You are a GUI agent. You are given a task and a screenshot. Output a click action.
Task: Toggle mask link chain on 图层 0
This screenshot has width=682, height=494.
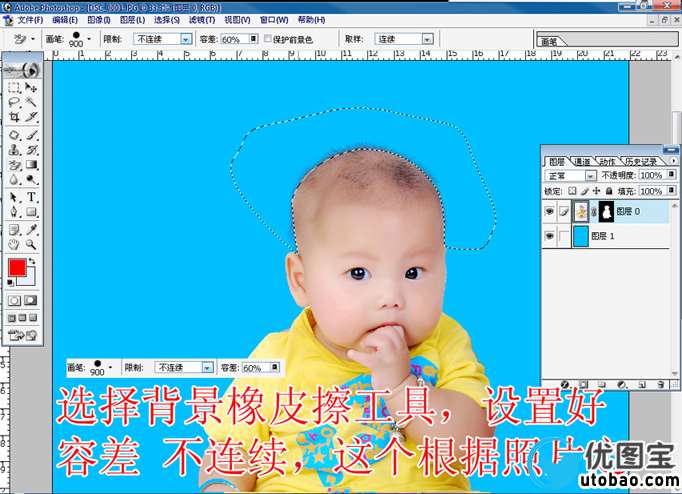[x=594, y=212]
